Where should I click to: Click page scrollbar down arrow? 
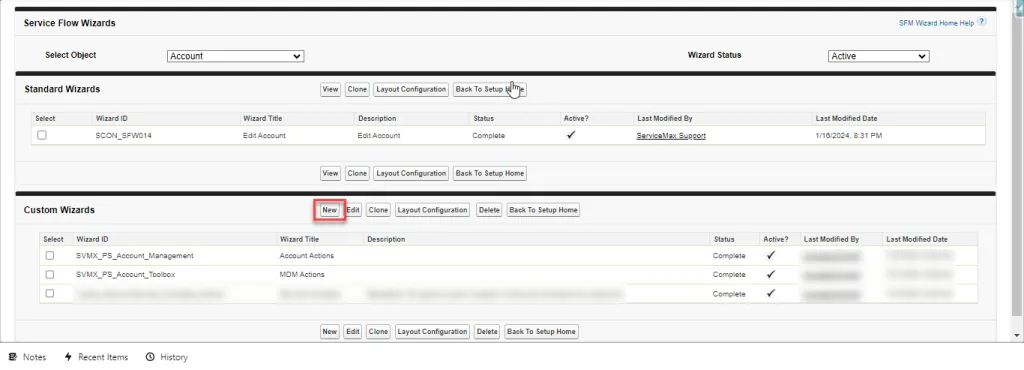point(1018,335)
